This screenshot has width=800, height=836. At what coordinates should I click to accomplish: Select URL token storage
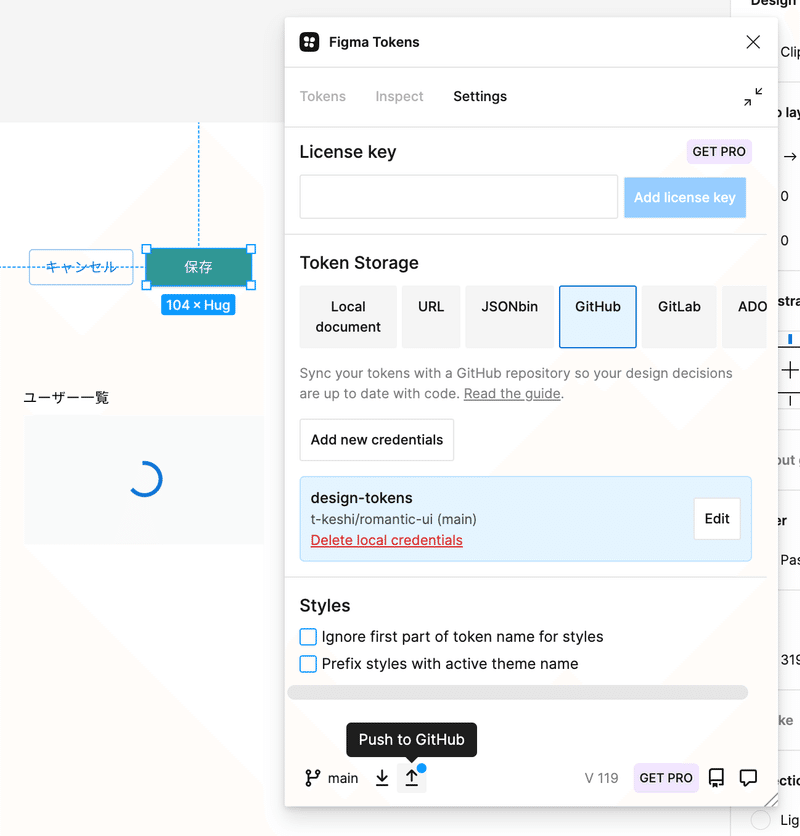(x=431, y=317)
